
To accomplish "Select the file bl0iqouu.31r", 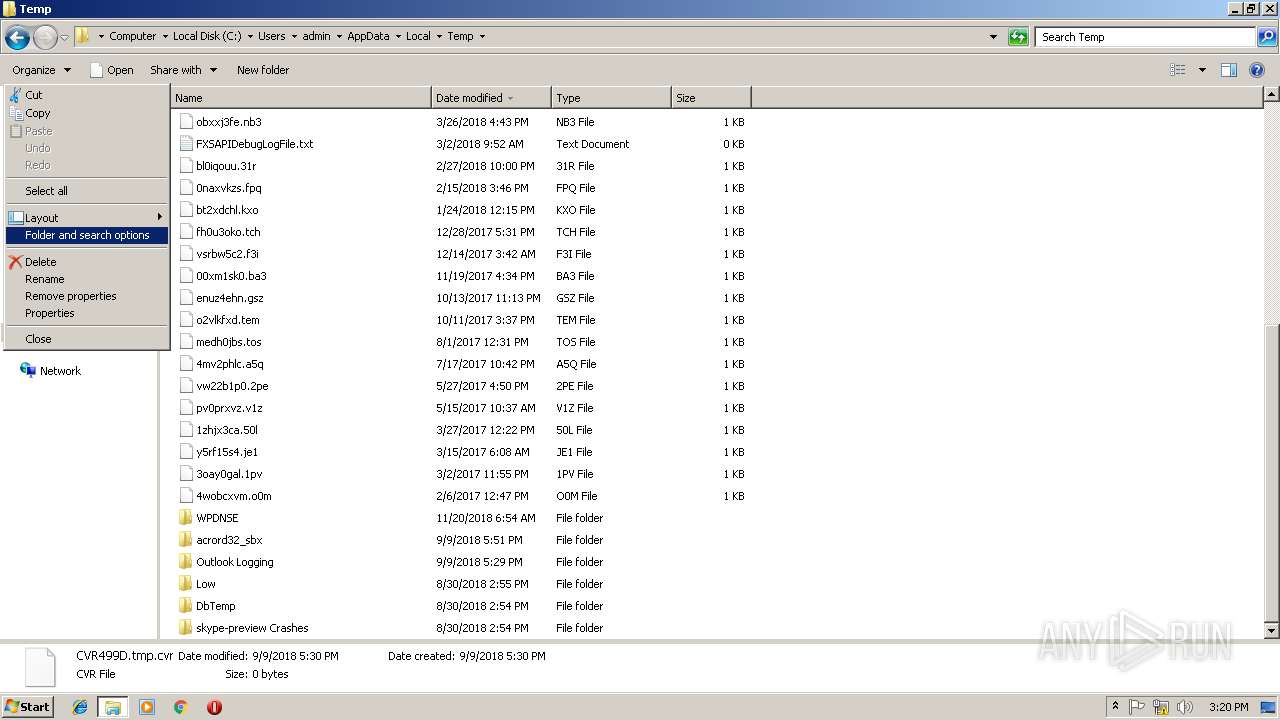I will point(226,166).
